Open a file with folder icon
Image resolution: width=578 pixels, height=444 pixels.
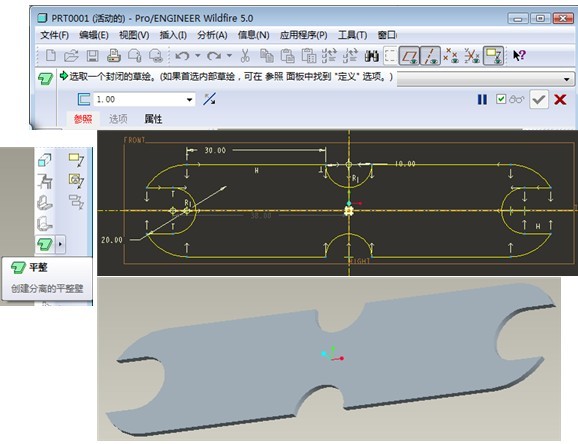(71, 56)
